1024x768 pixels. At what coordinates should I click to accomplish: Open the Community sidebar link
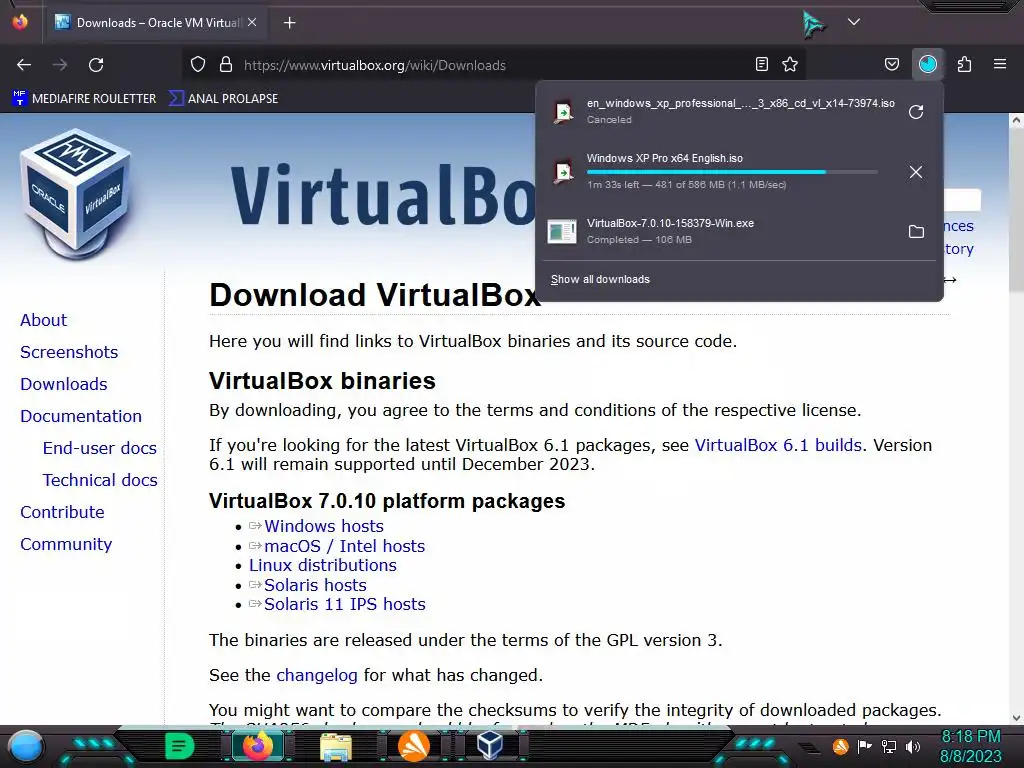[x=66, y=544]
